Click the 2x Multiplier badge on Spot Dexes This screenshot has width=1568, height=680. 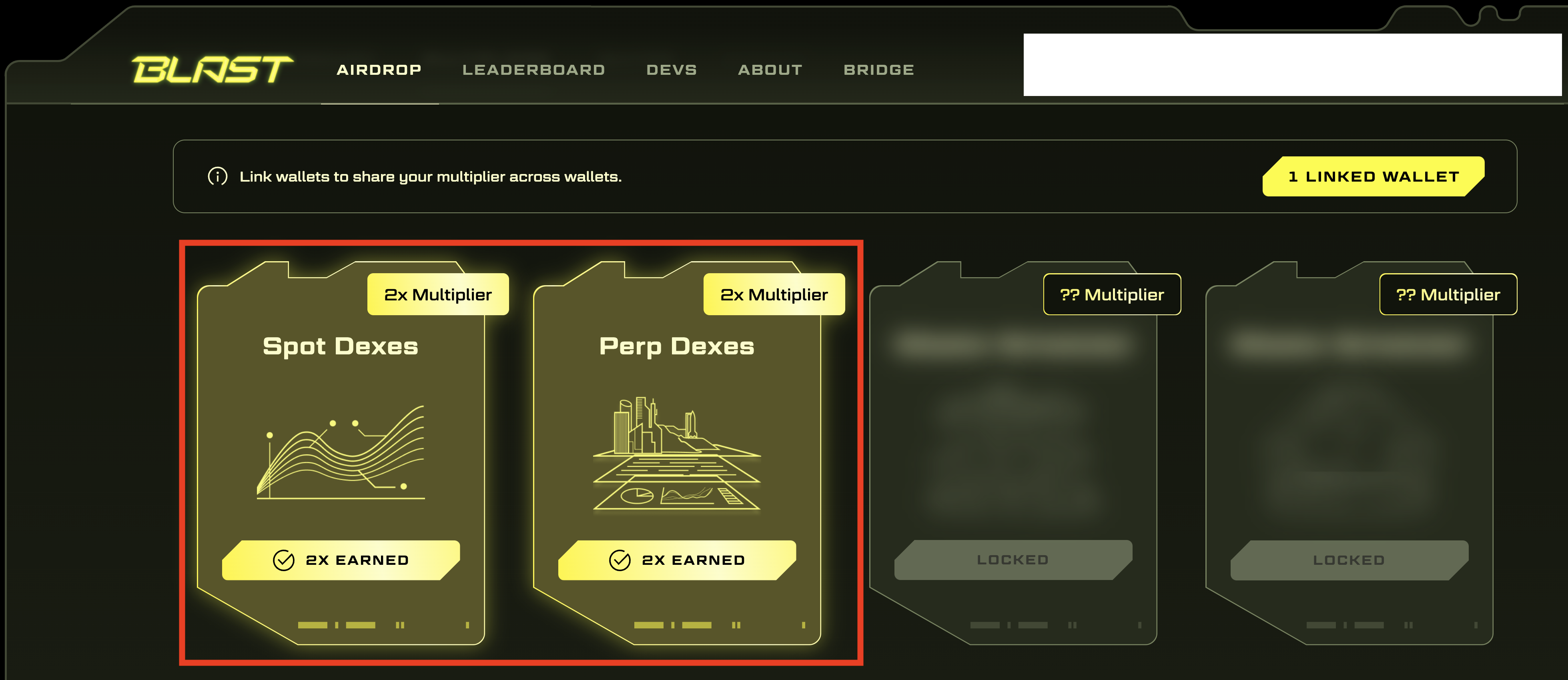438,294
